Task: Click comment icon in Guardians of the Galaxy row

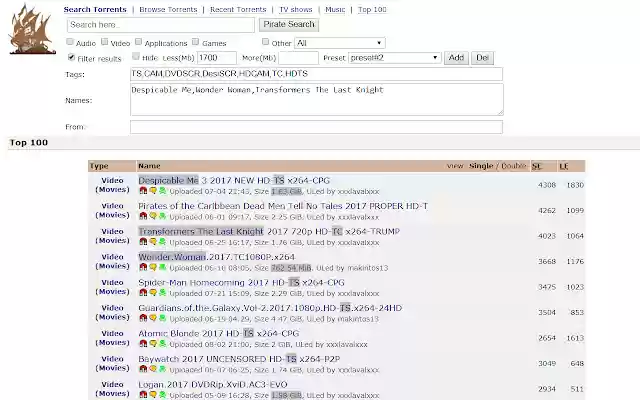Action: (x=153, y=318)
